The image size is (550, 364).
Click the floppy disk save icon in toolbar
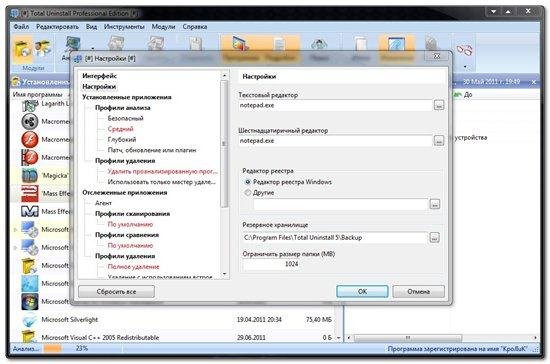click(195, 44)
